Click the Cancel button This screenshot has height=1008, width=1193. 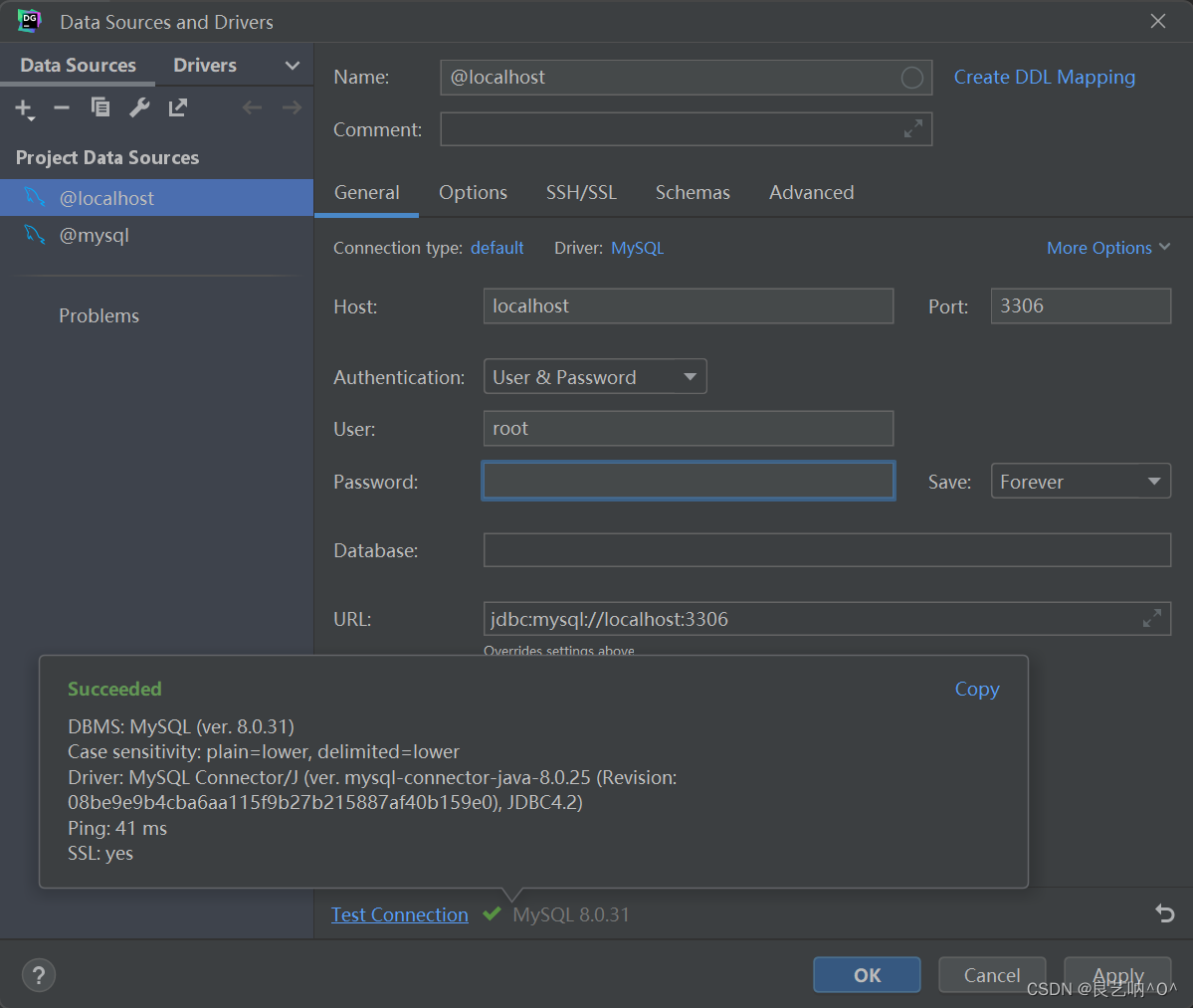click(x=991, y=974)
